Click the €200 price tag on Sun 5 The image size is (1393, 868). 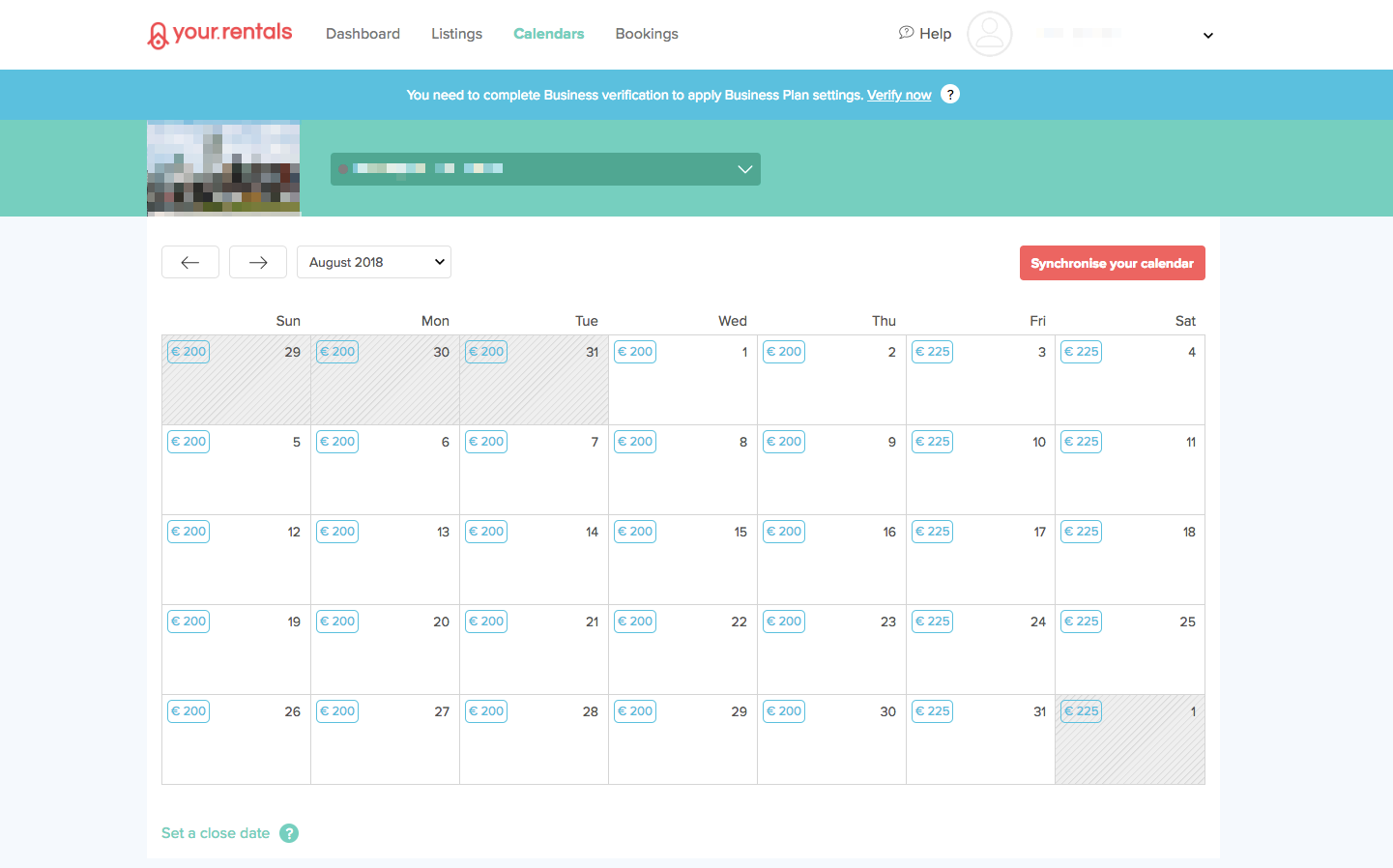point(189,442)
